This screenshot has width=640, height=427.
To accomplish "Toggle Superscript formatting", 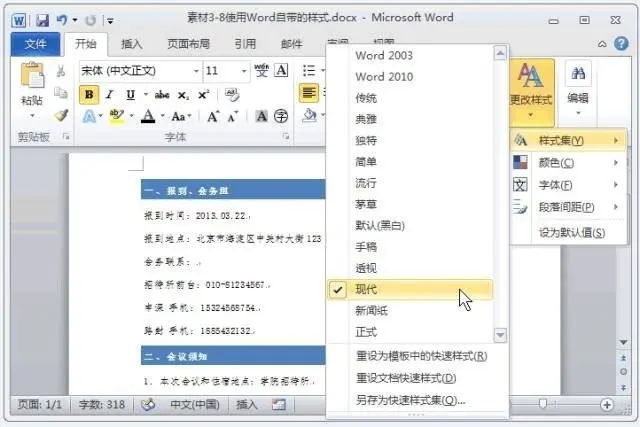I will (x=203, y=95).
